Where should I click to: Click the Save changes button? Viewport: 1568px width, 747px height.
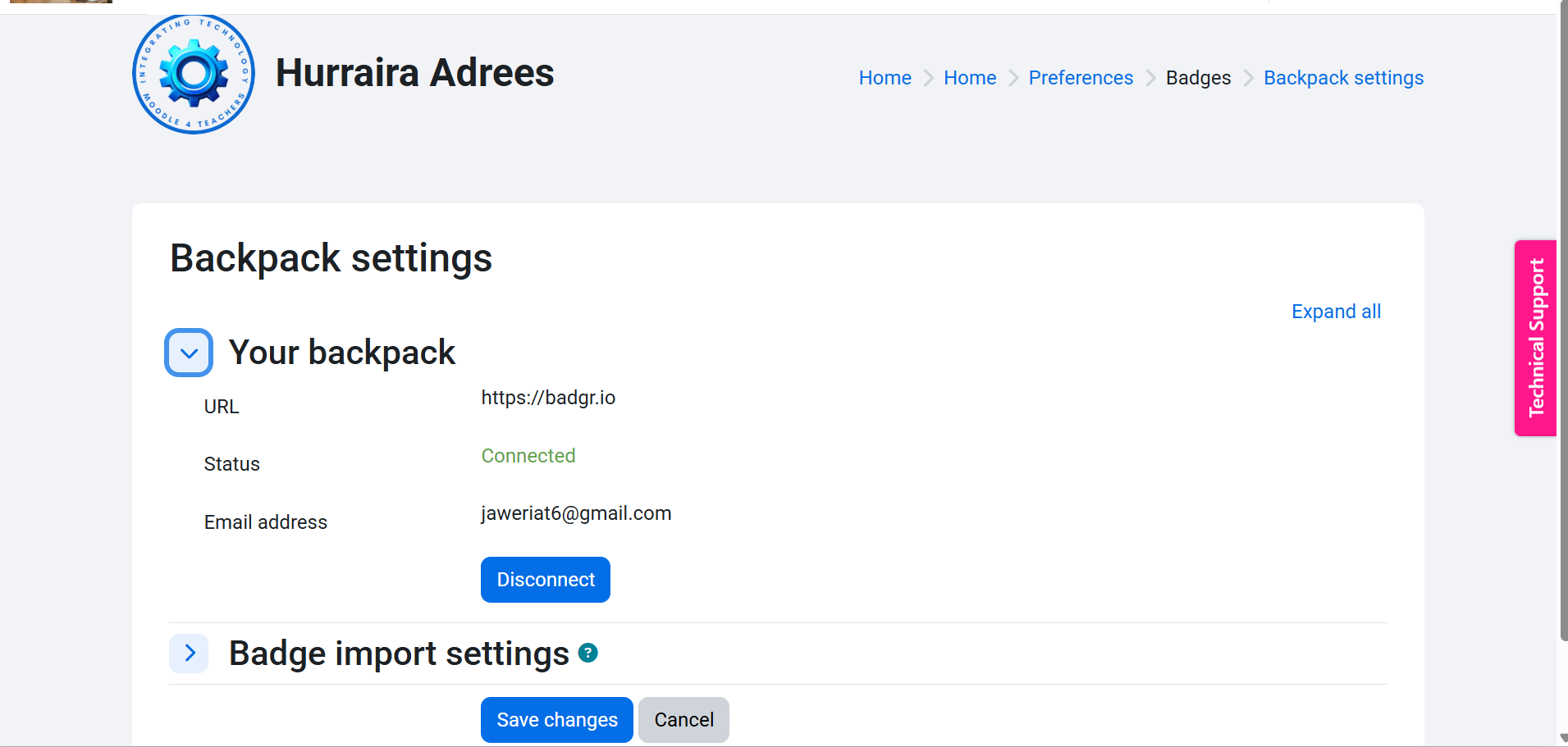coord(557,720)
